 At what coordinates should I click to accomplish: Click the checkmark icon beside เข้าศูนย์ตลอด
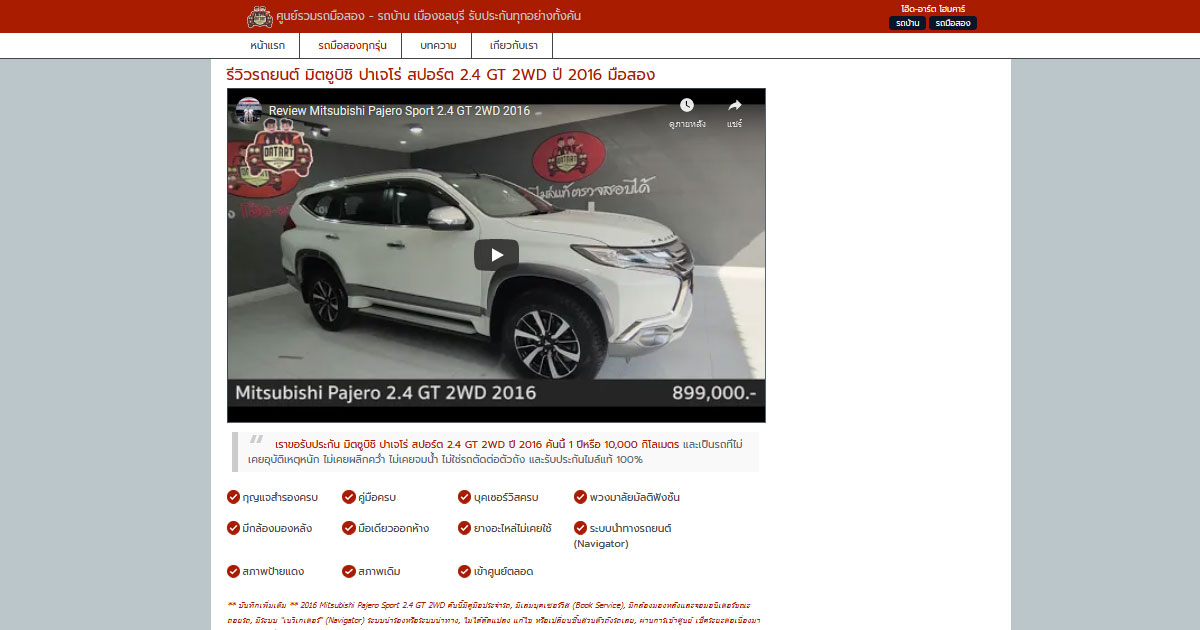coord(465,572)
